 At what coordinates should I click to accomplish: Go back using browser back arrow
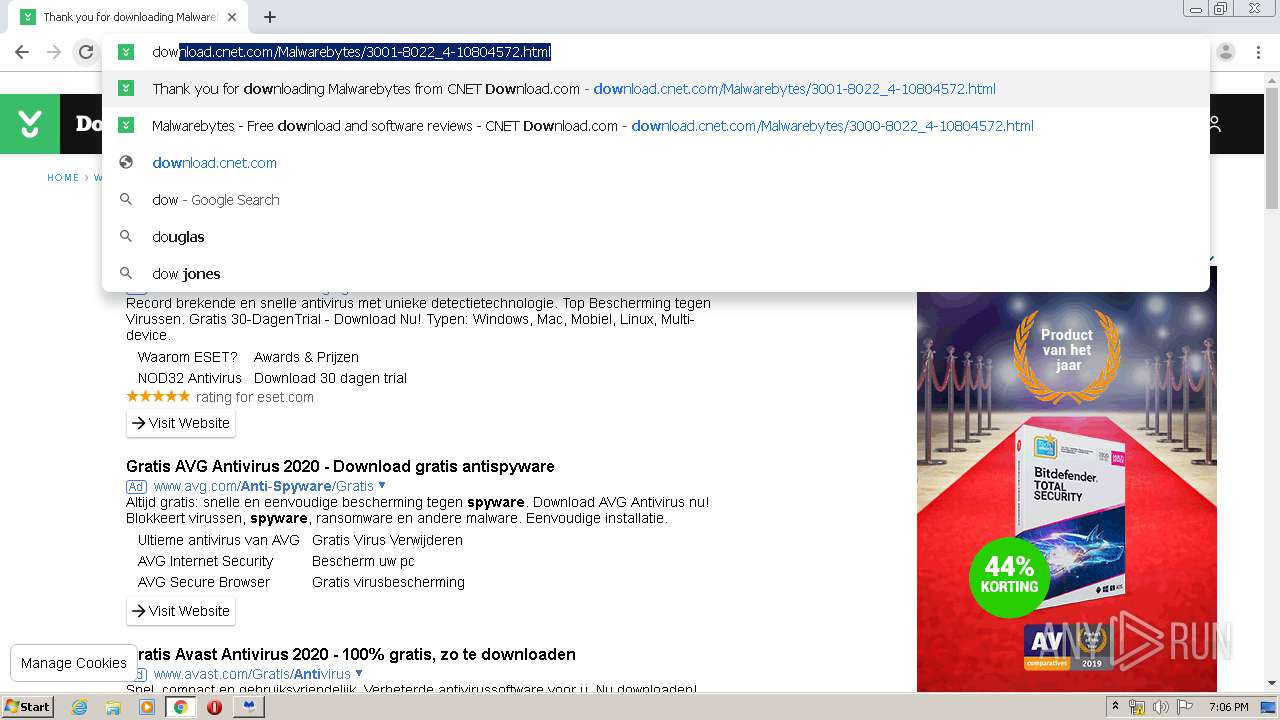click(x=22, y=52)
